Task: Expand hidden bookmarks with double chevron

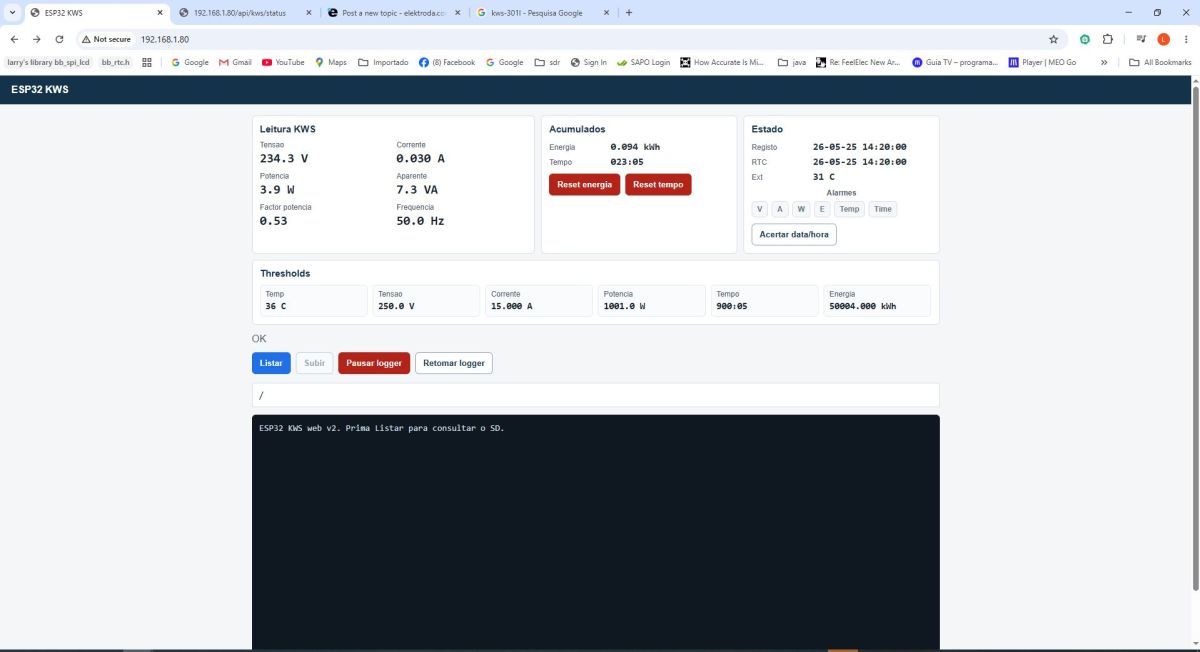Action: [x=1104, y=62]
